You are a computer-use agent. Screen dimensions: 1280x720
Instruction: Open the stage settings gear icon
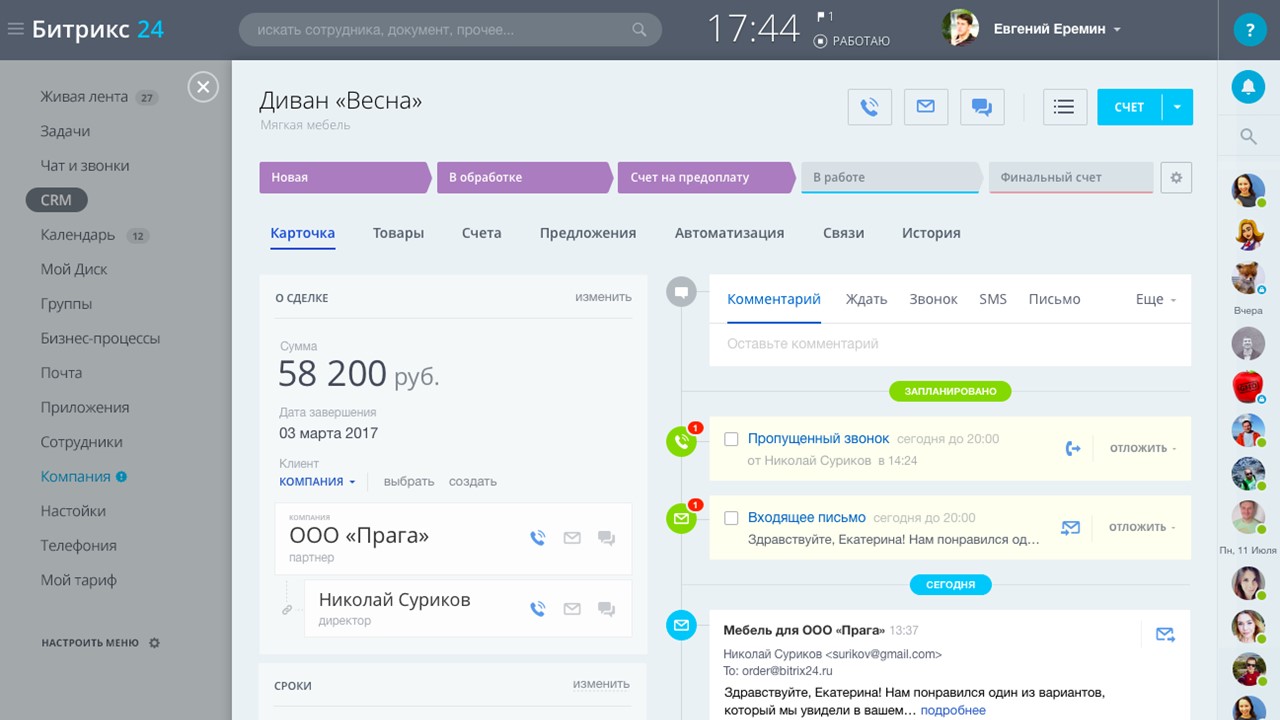(1176, 177)
